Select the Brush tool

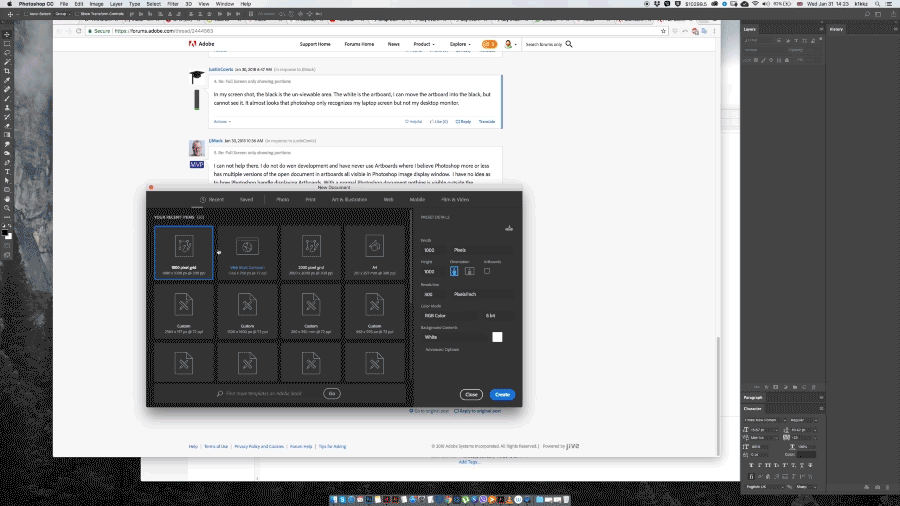(x=7, y=99)
